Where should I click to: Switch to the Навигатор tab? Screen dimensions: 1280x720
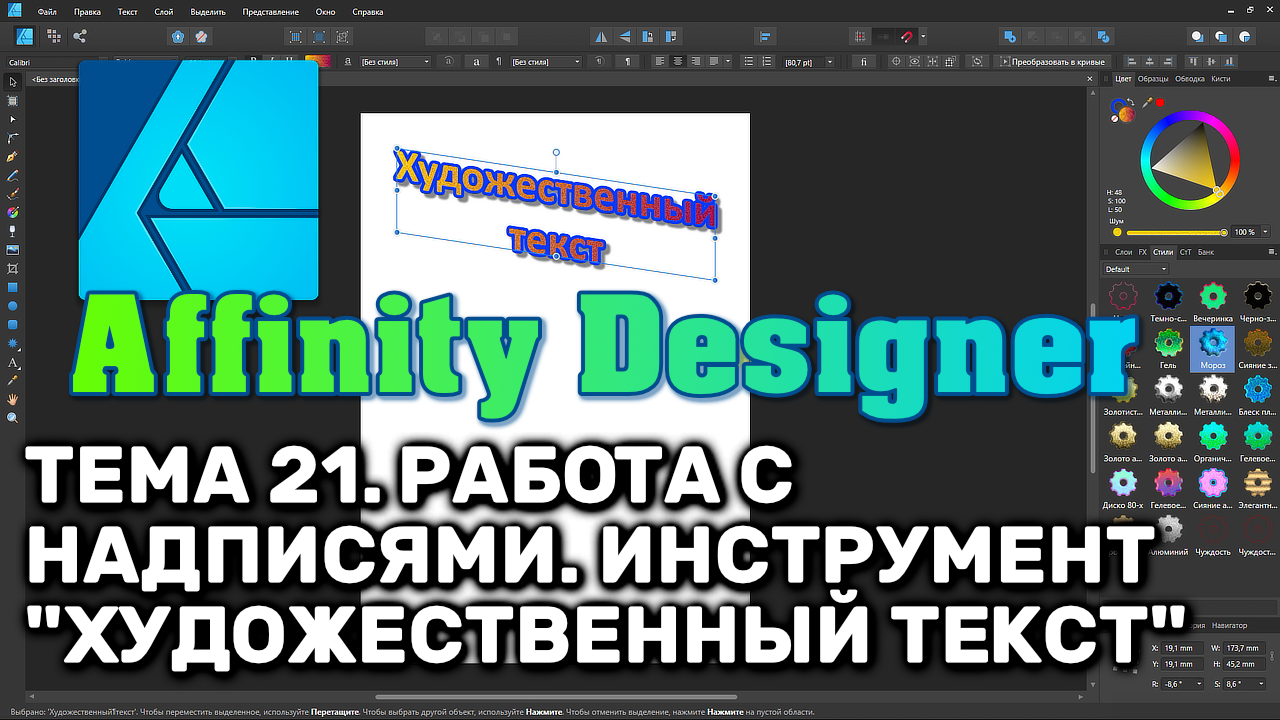click(x=1229, y=625)
